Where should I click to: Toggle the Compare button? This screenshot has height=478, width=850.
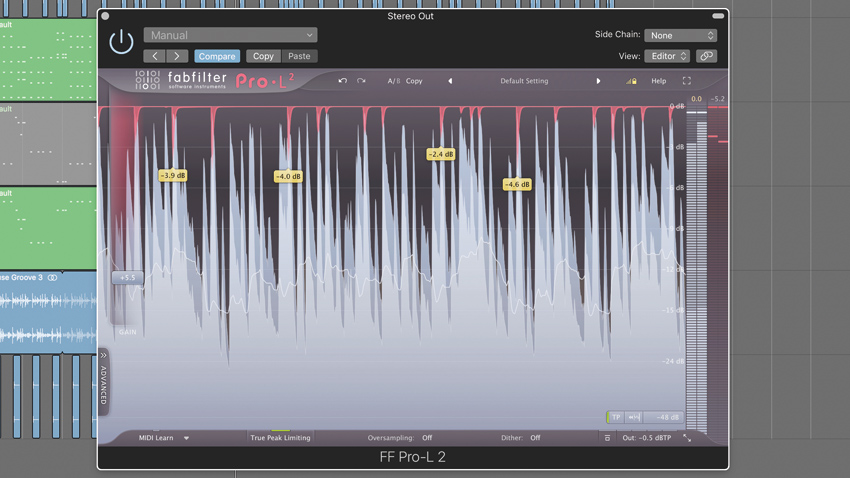pos(217,56)
